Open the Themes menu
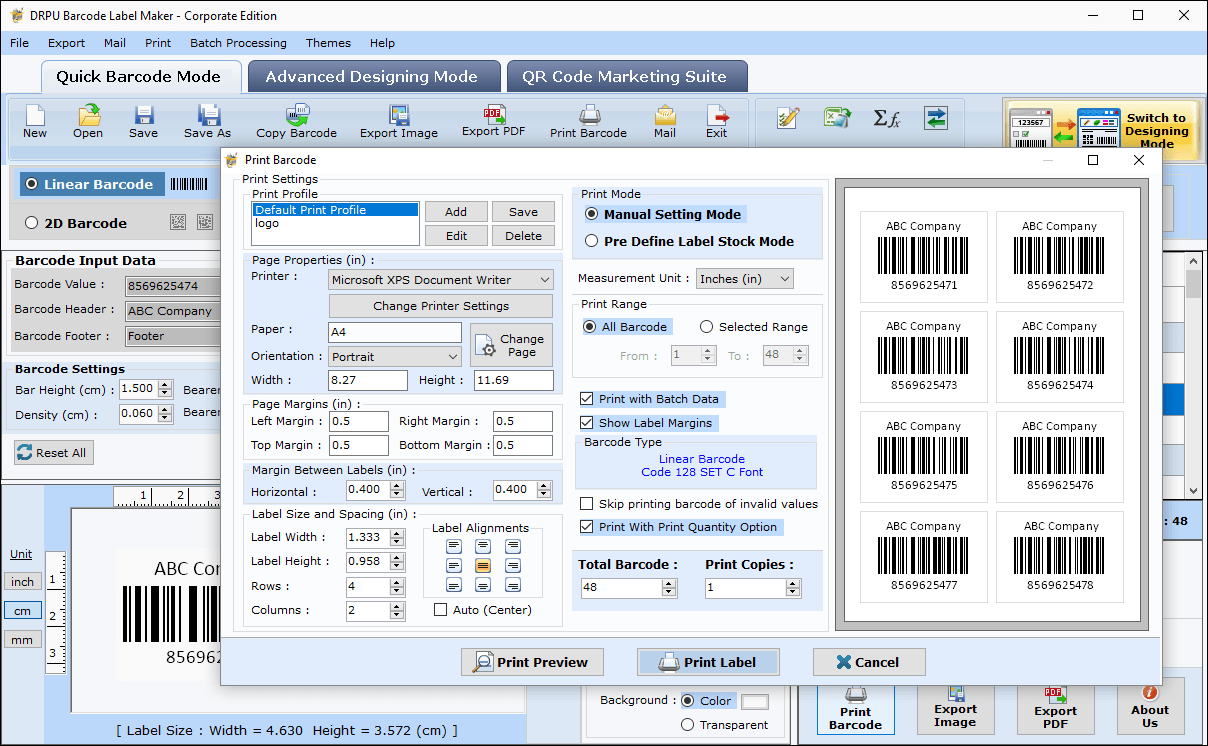 (328, 43)
